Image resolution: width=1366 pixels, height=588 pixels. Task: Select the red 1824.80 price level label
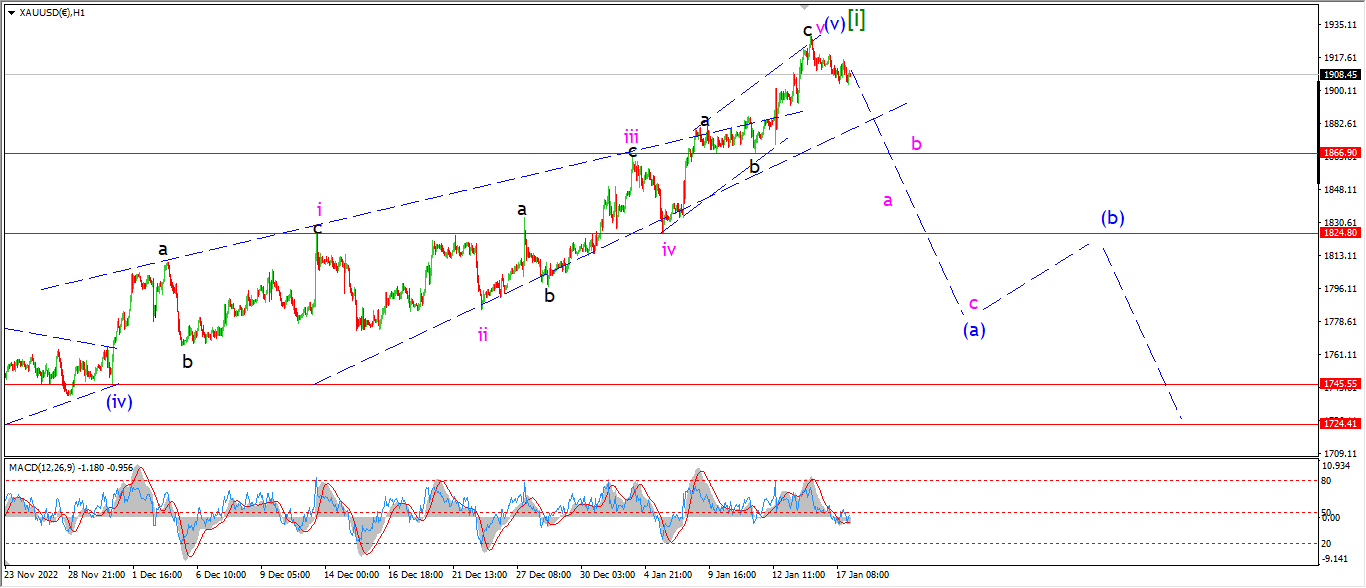tap(1340, 233)
